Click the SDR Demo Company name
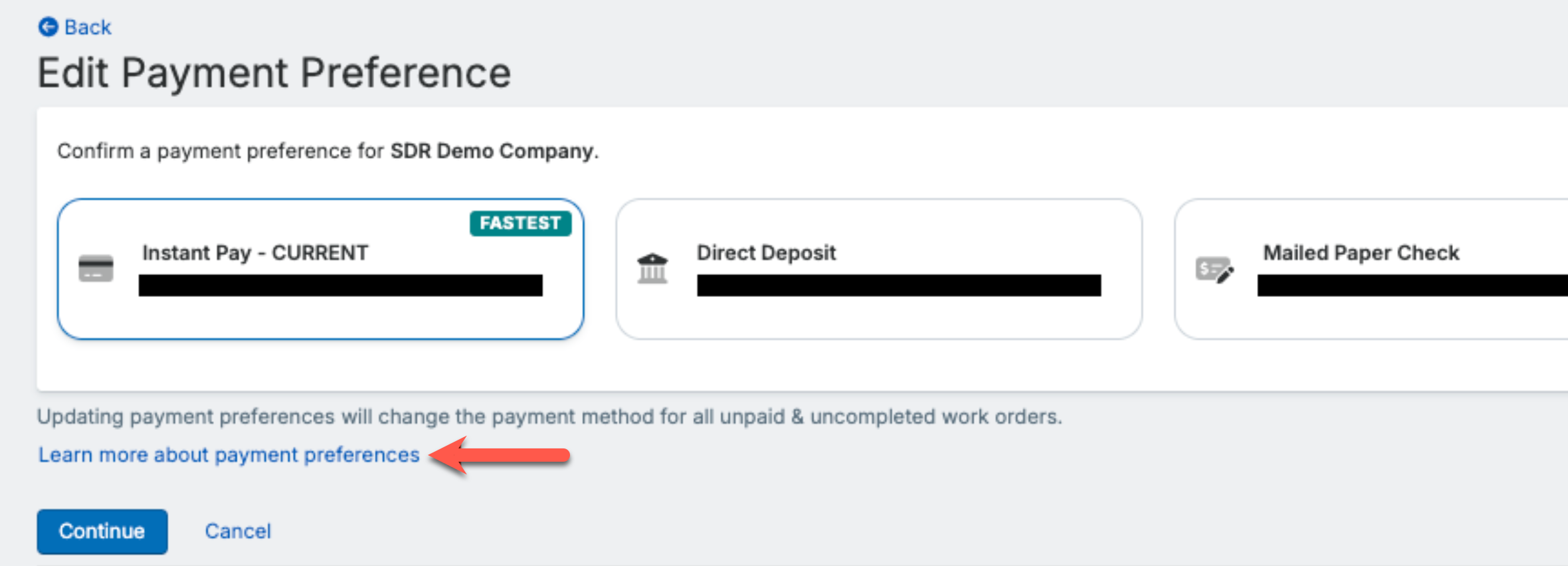Viewport: 1568px width, 566px height. click(492, 151)
